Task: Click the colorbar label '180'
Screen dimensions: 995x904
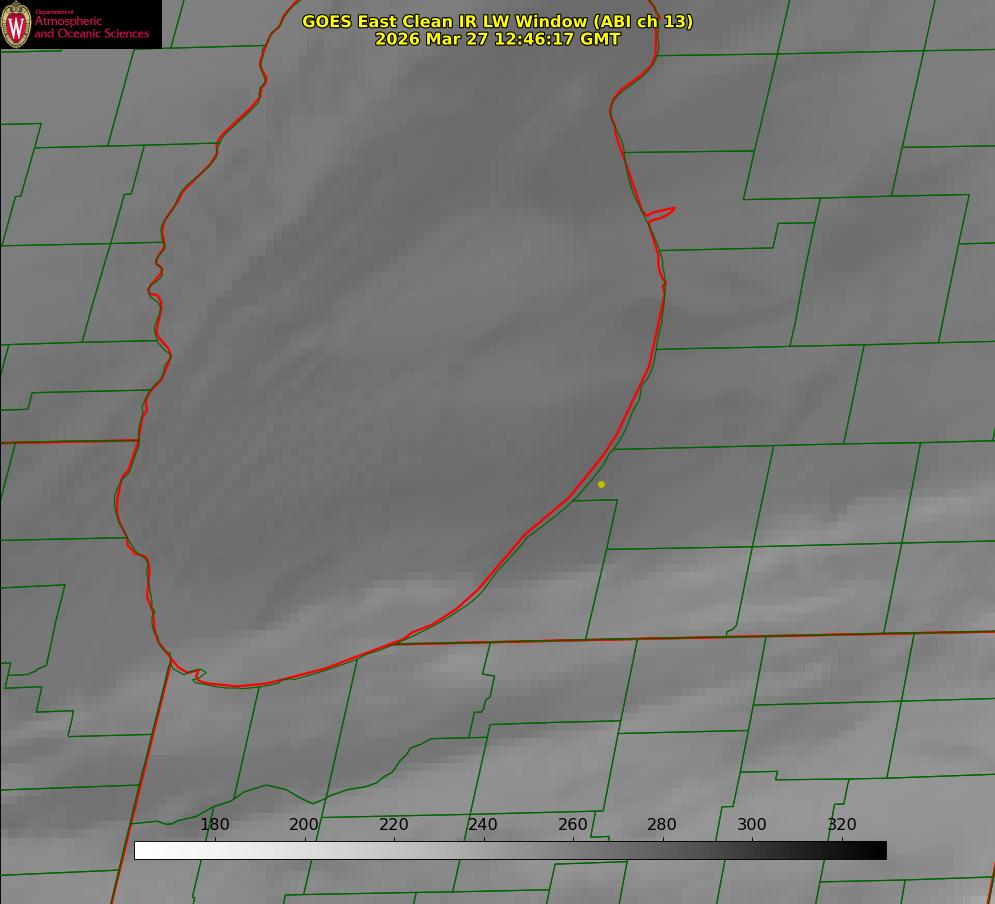Action: (214, 824)
